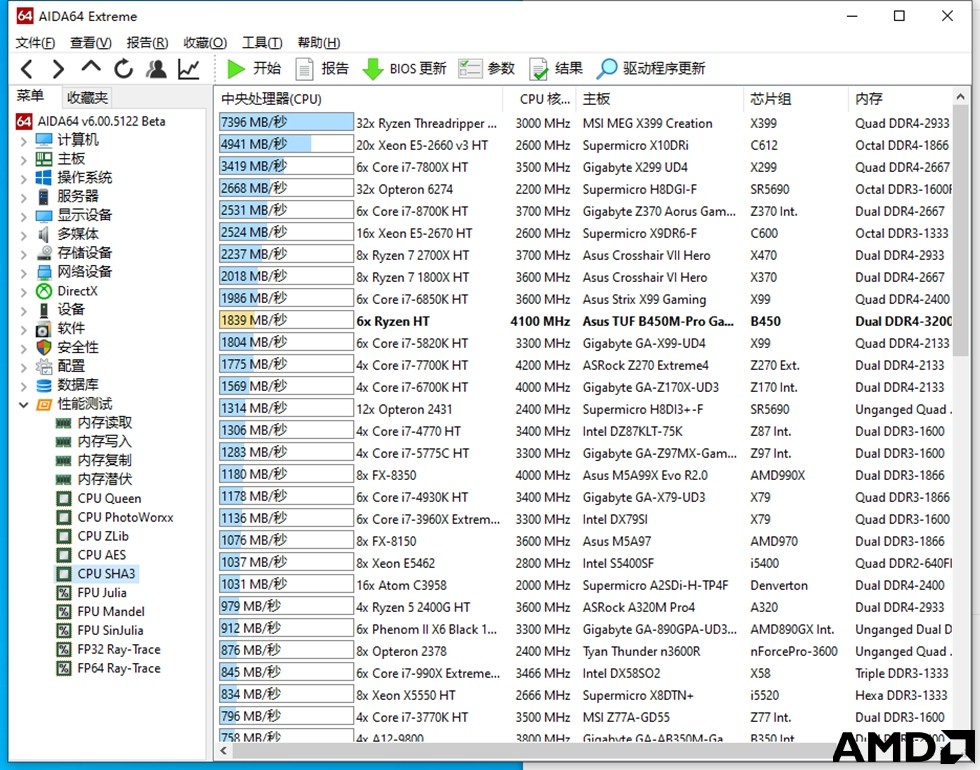The height and width of the screenshot is (770, 980).
Task: Select the 6x Ryzen HT row
Action: pyautogui.click(x=584, y=321)
